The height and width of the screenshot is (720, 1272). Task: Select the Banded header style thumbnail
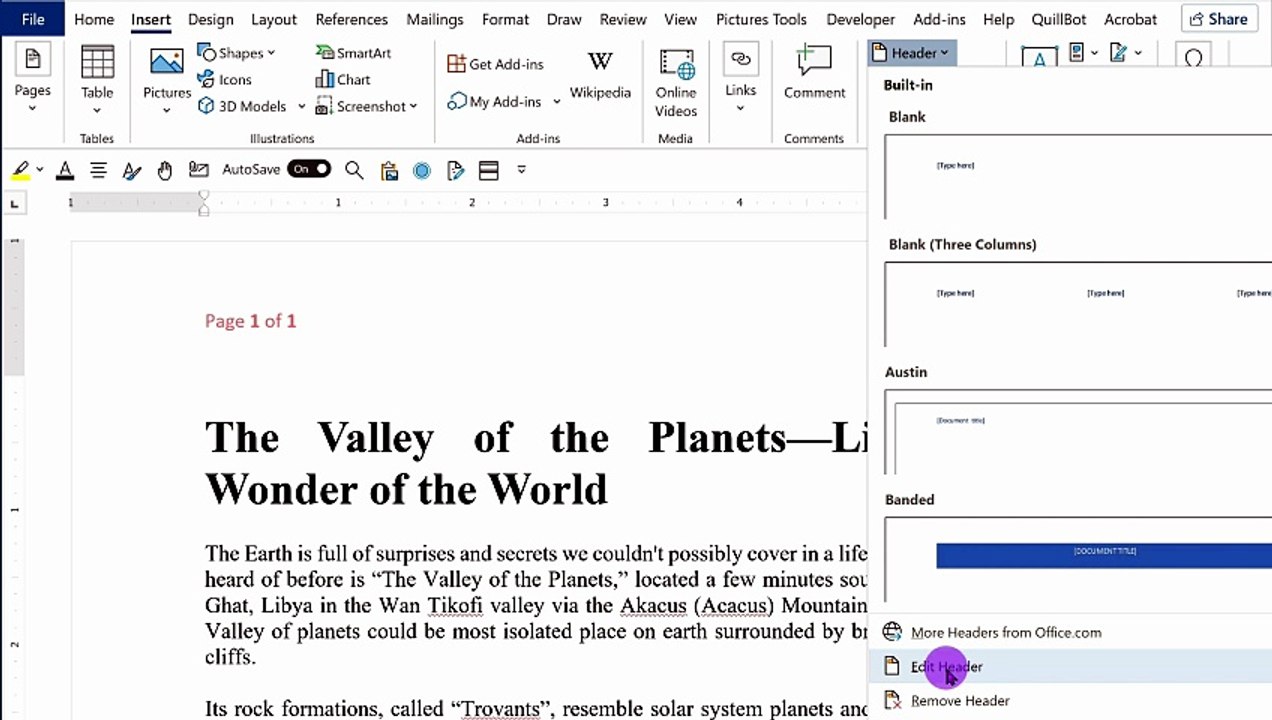(1078, 560)
